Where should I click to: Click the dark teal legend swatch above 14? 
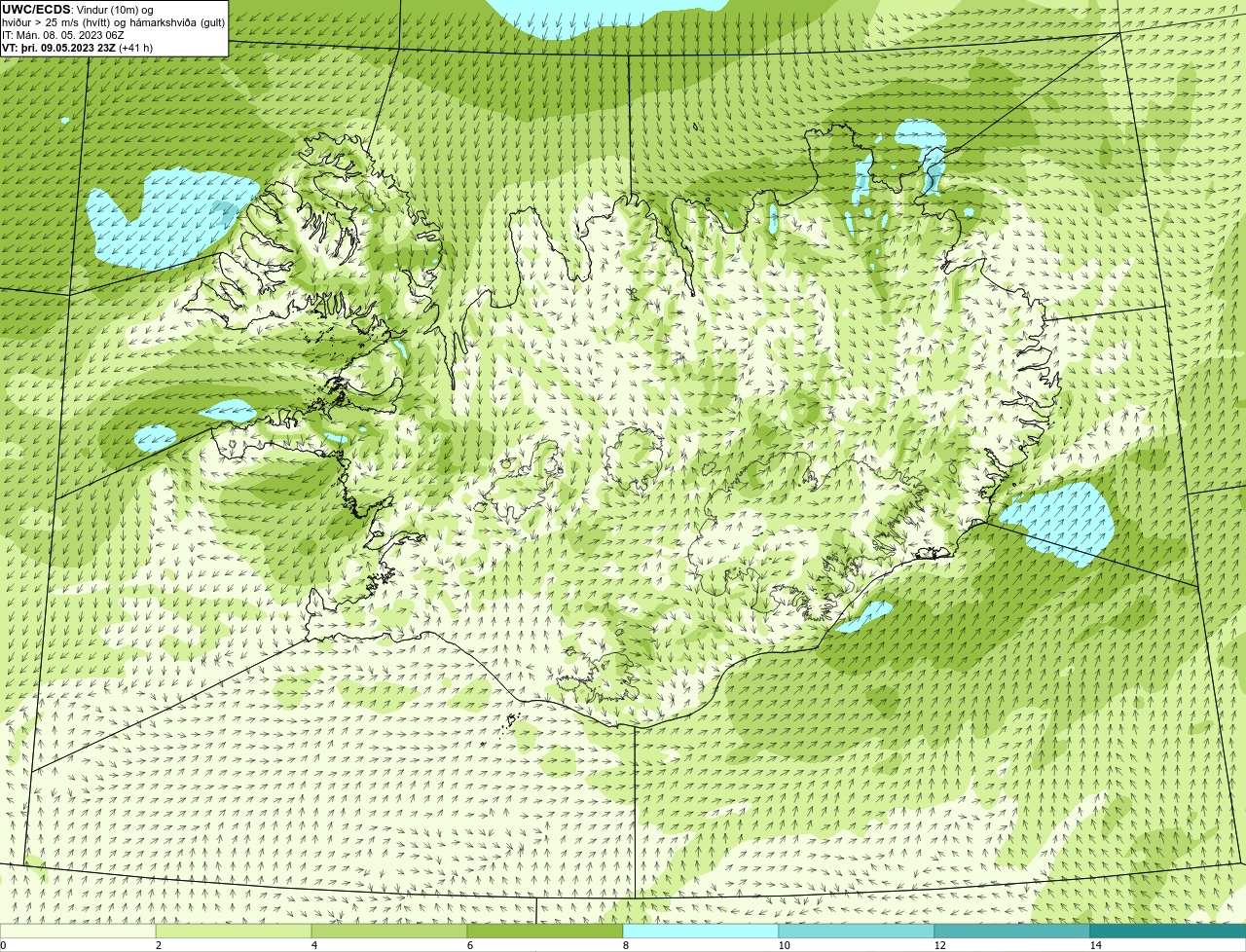coord(1168,931)
